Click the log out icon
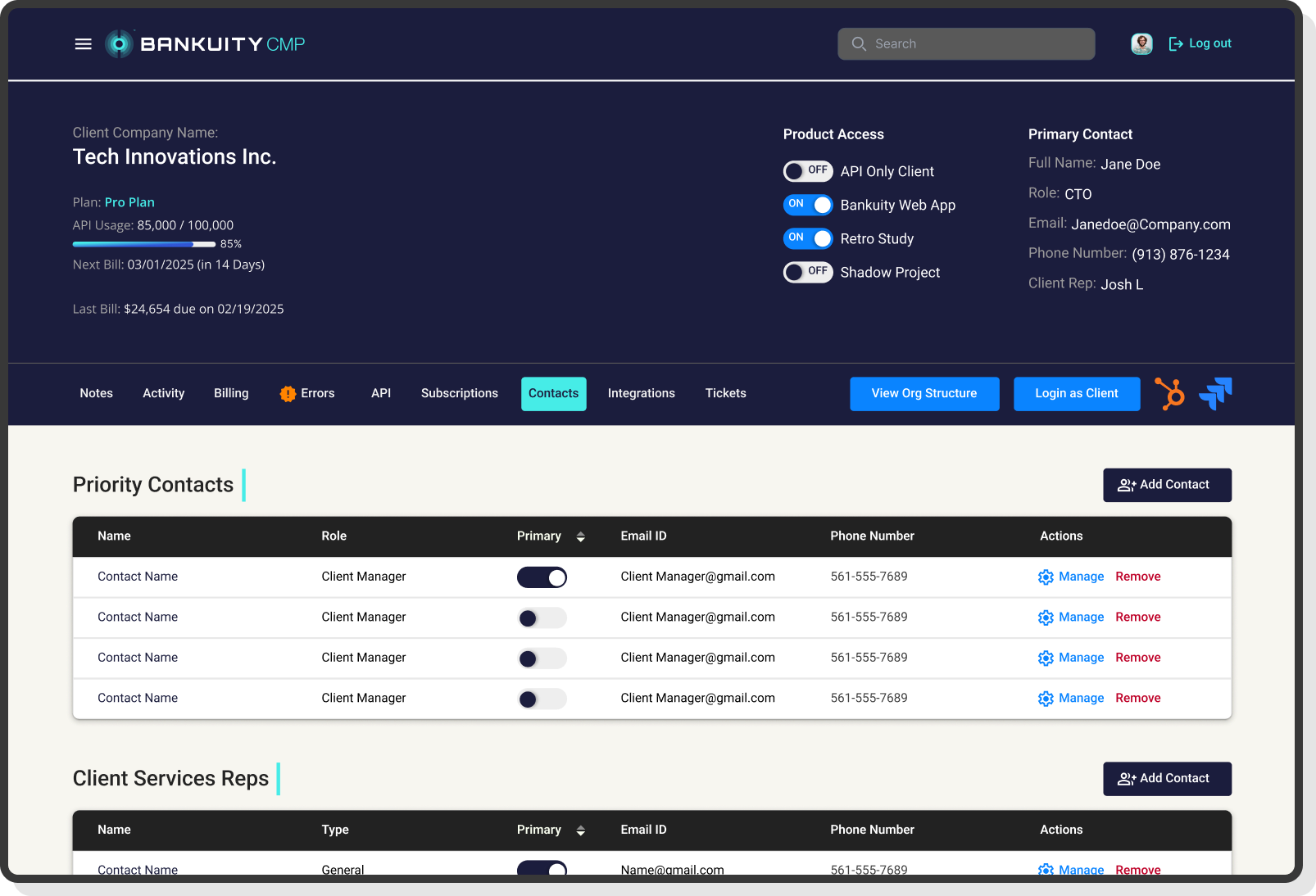Screen dimensions: 1316x896 (1175, 43)
